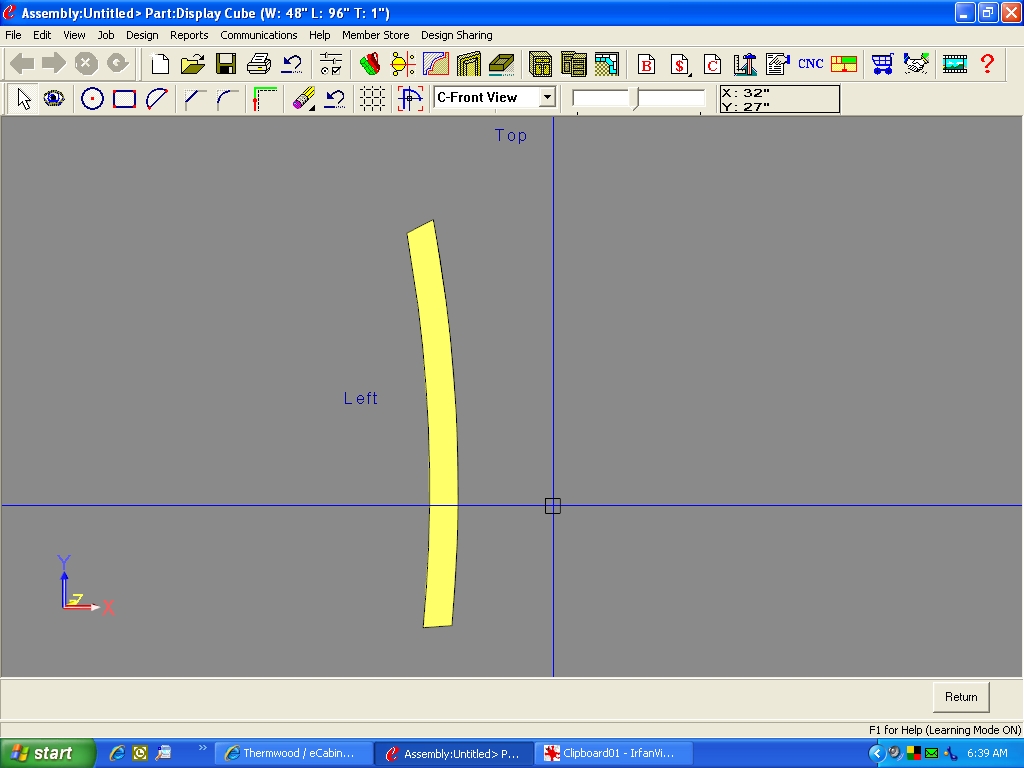Open the Design Sharing menu
The image size is (1024, 768).
tap(456, 35)
